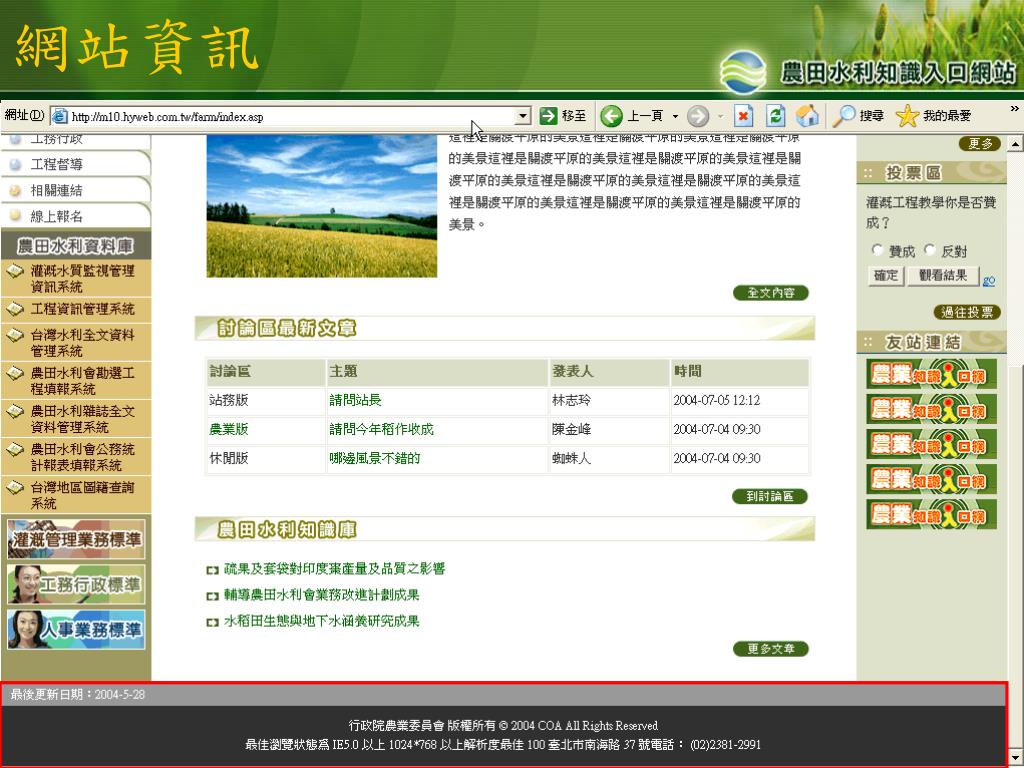Click the 最後更新日期：2004-5-28 text
The width and height of the screenshot is (1024, 768).
coord(78,694)
